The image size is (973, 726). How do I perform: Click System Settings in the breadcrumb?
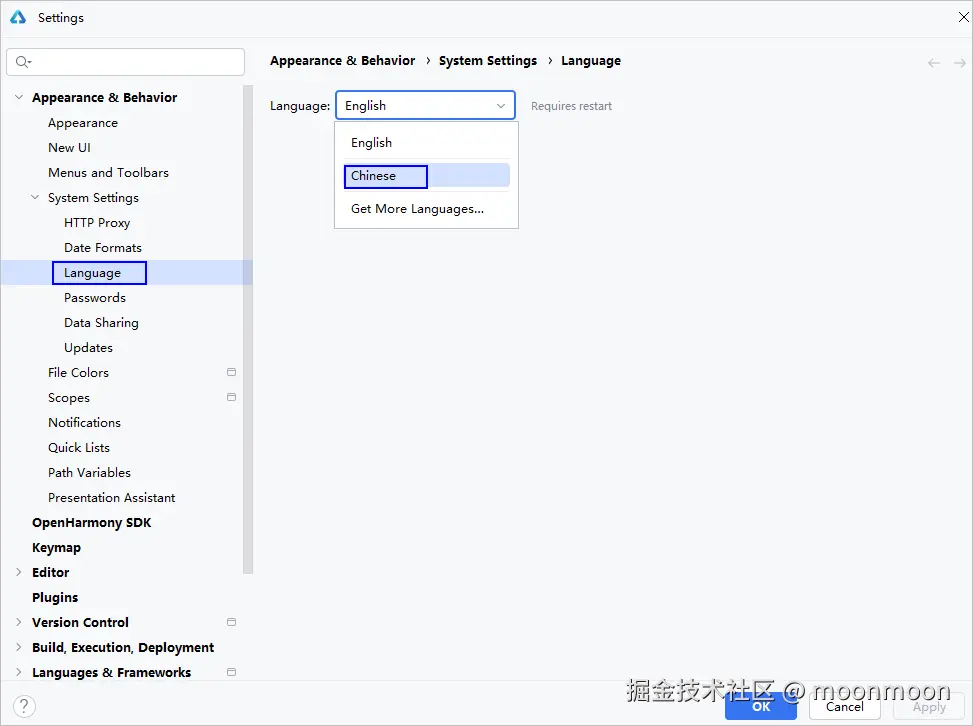point(488,60)
